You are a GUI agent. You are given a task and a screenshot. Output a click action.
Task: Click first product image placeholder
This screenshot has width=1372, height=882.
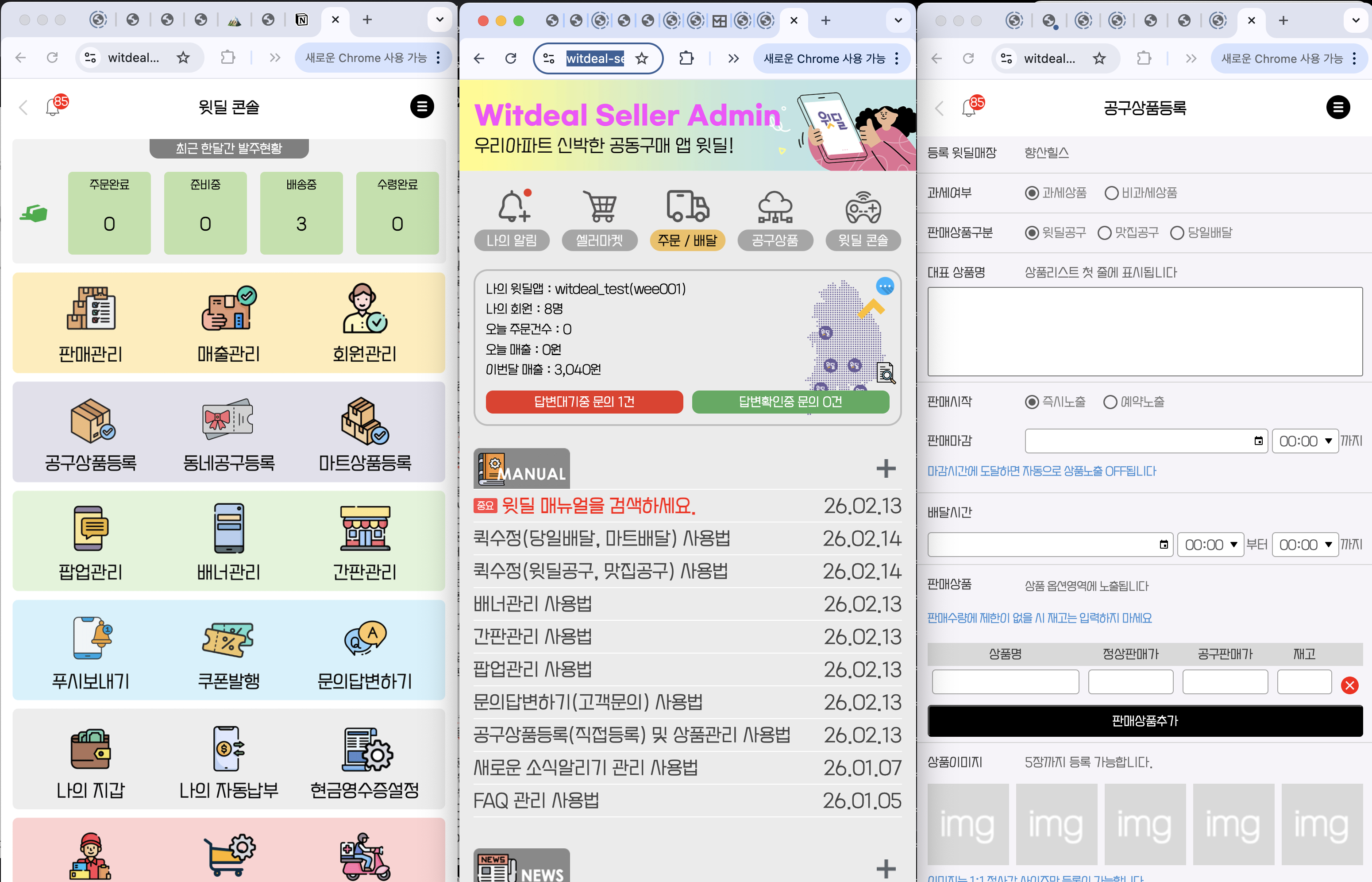967,824
